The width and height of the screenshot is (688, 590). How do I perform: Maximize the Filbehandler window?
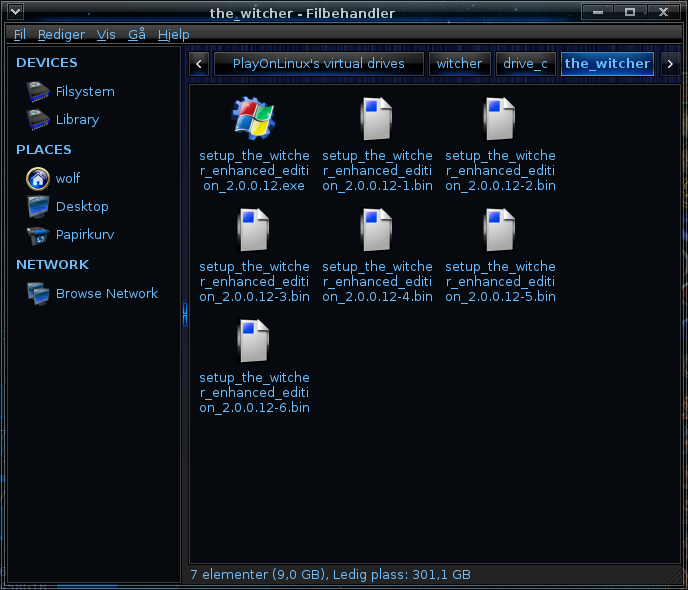(x=630, y=12)
